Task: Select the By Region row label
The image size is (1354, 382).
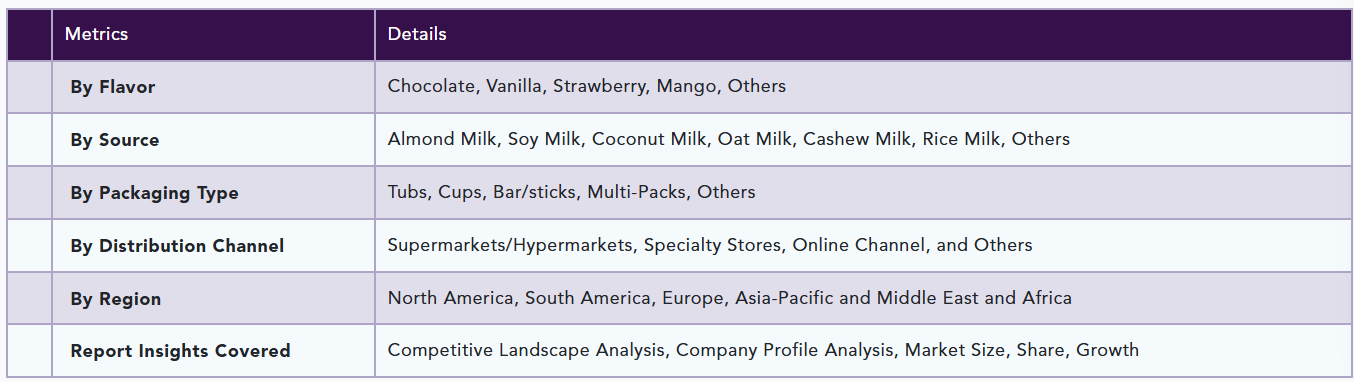Action: click(116, 299)
